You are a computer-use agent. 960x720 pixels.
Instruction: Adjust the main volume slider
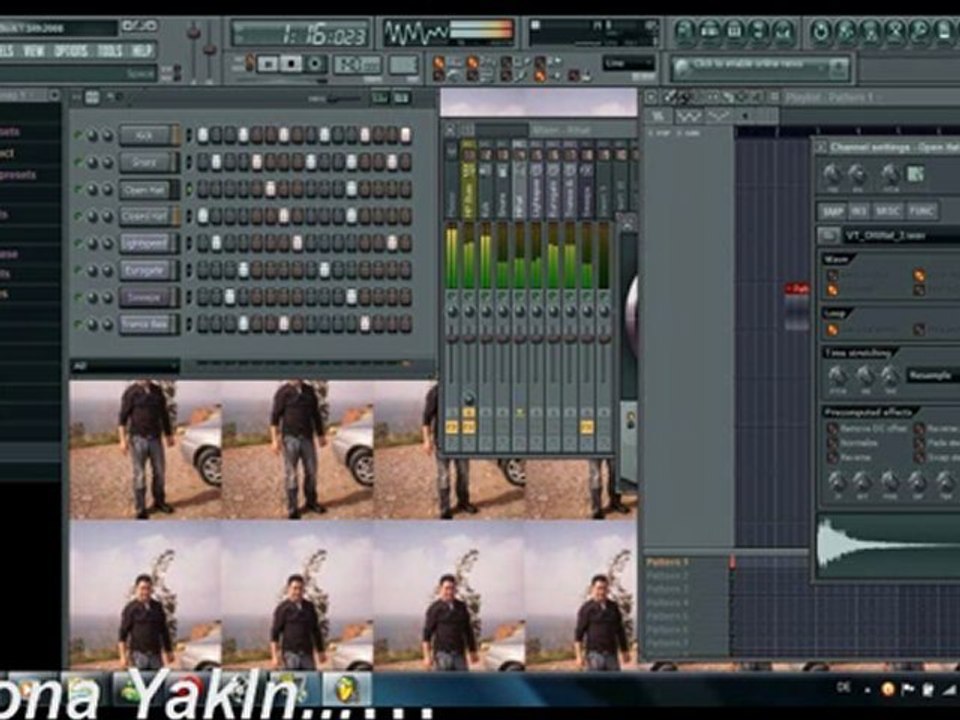pyautogui.click(x=193, y=49)
